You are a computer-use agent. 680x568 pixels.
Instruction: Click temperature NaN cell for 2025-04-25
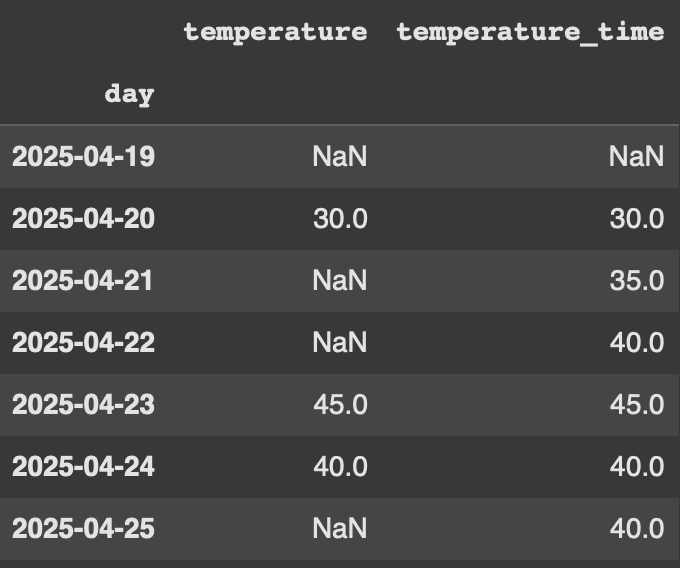point(340,528)
